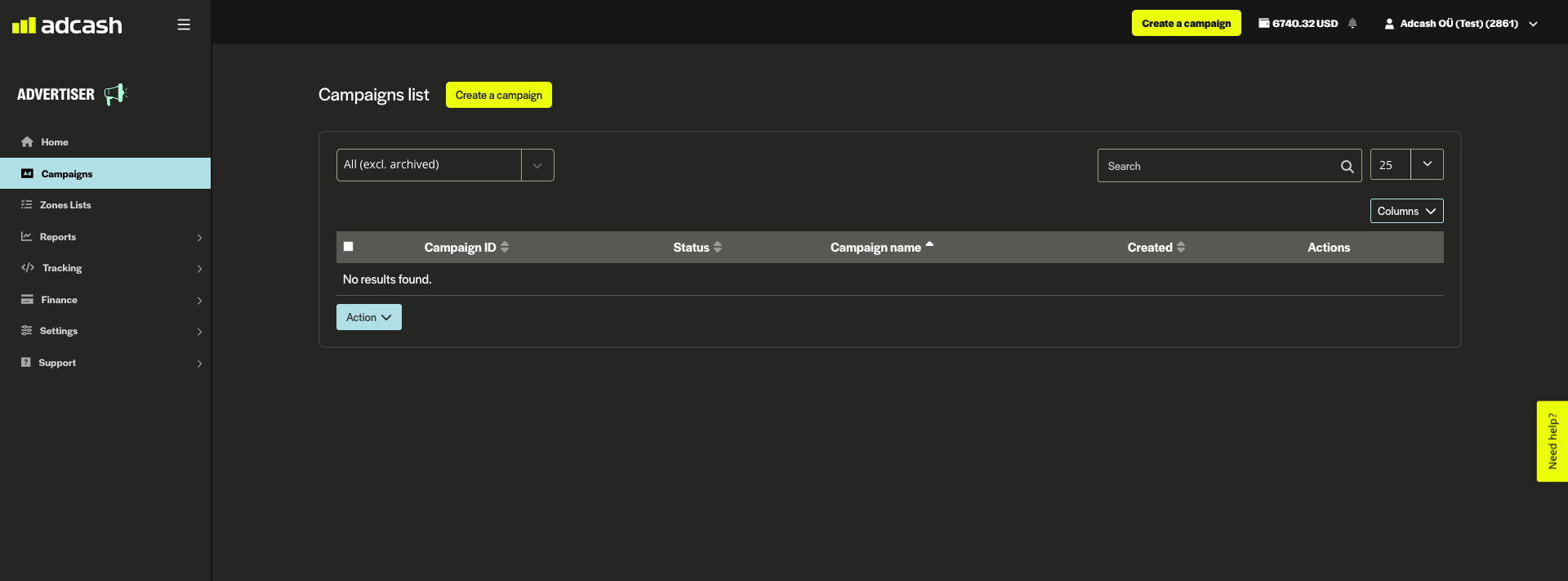Click the search magnifier icon
This screenshot has width=1568, height=581.
1347,167
